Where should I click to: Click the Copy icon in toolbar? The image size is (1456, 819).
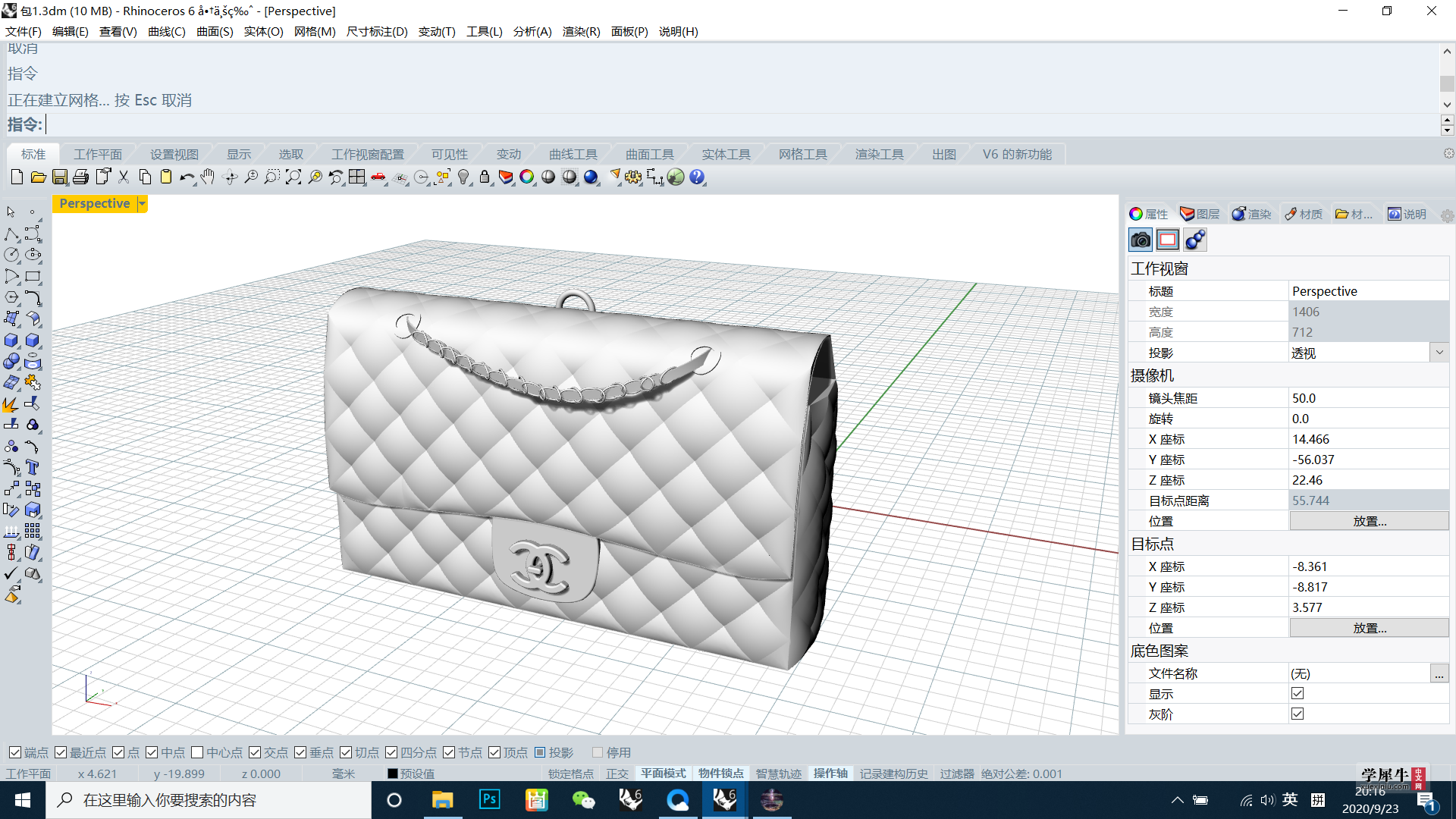(x=145, y=177)
